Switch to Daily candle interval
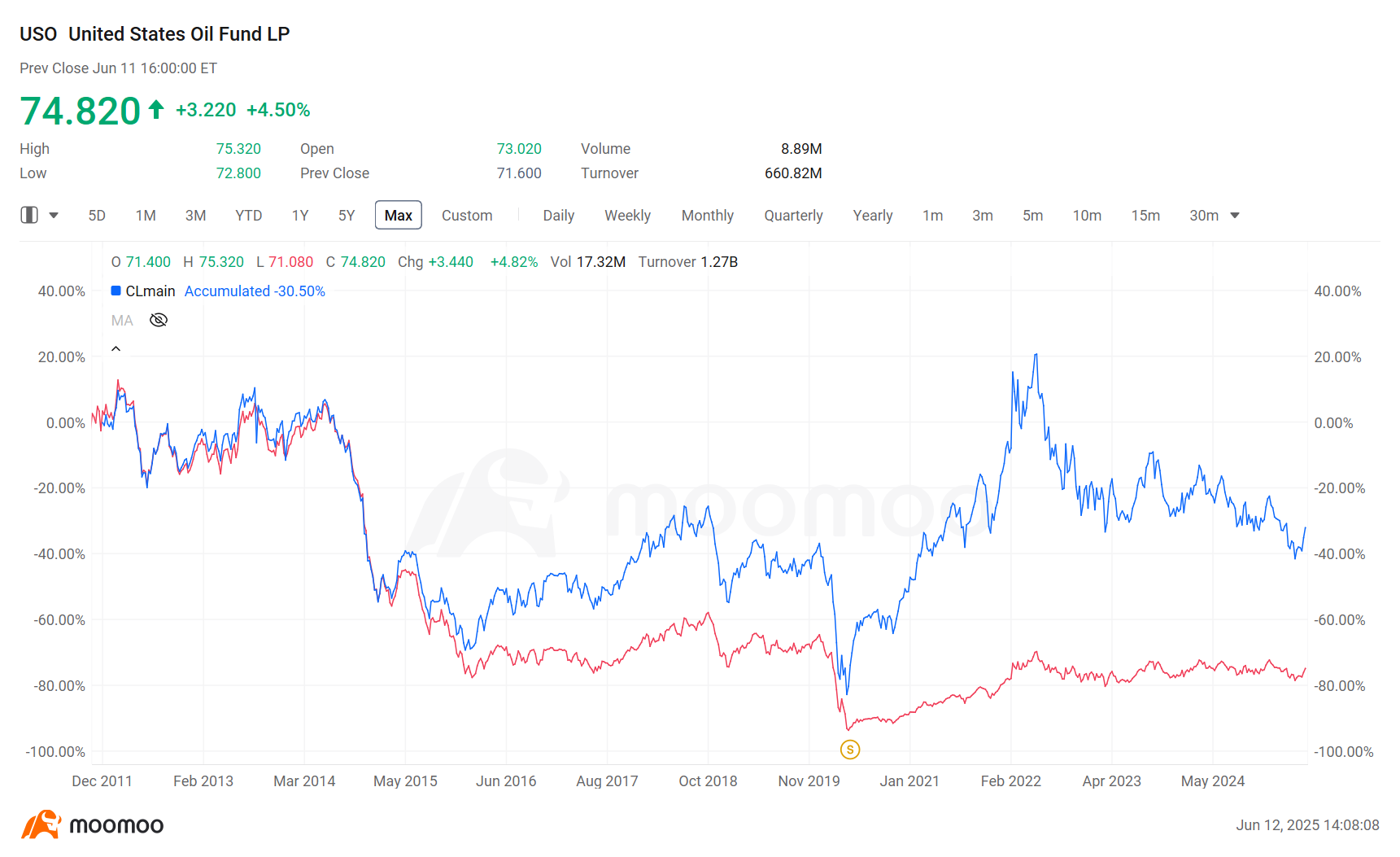This screenshot has width=1400, height=857. click(x=559, y=216)
